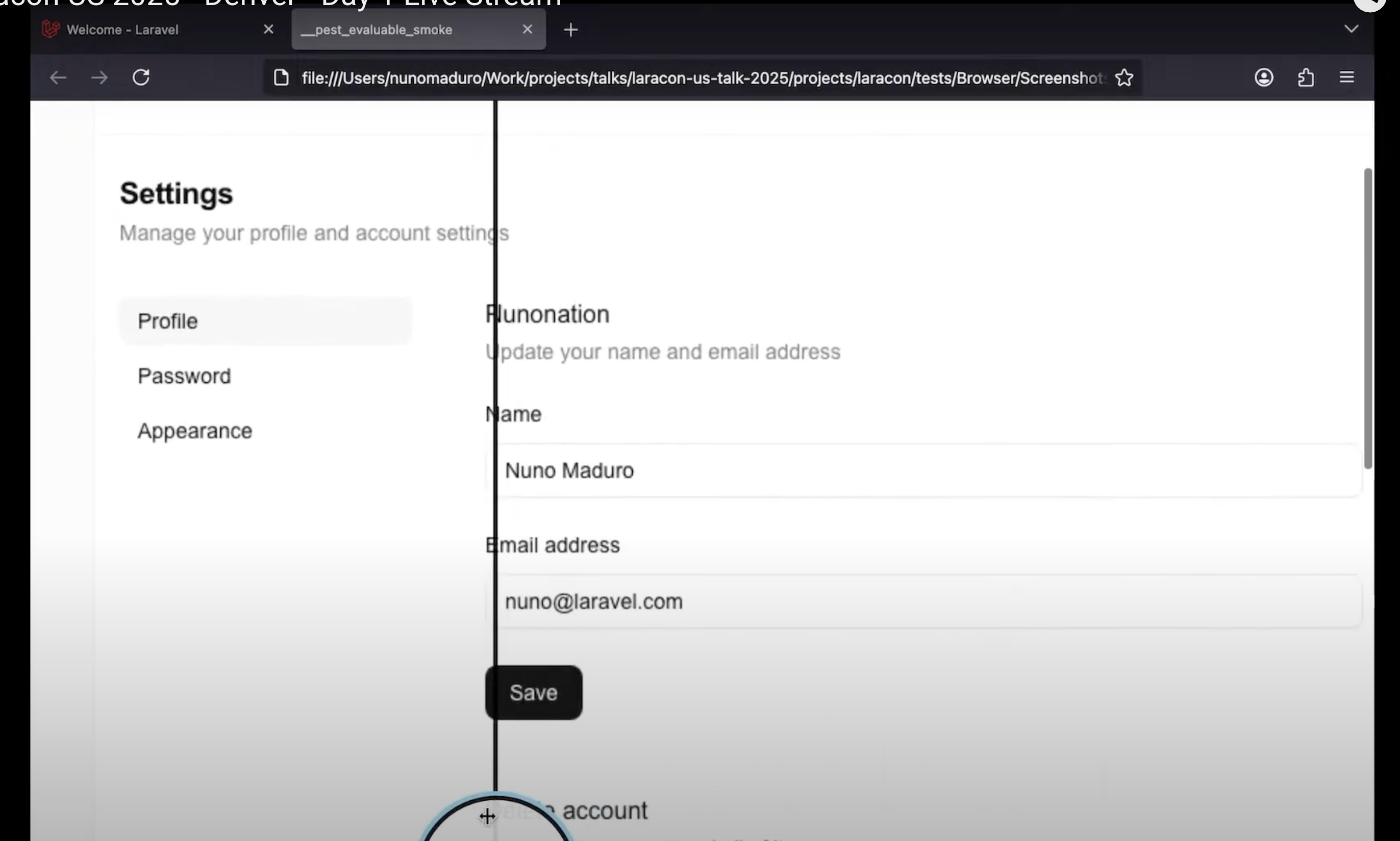Viewport: 1400px width, 841px height.
Task: Focus the Name input field
Action: click(923, 470)
